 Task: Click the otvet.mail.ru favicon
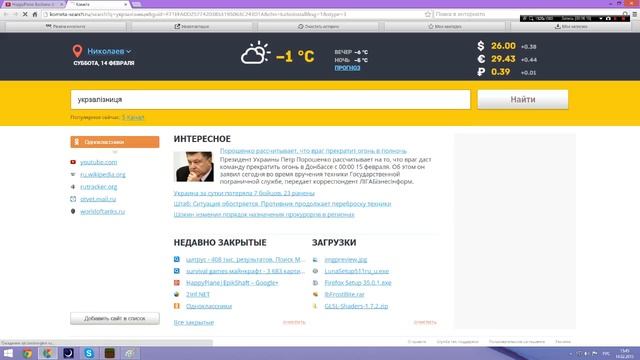click(73, 199)
